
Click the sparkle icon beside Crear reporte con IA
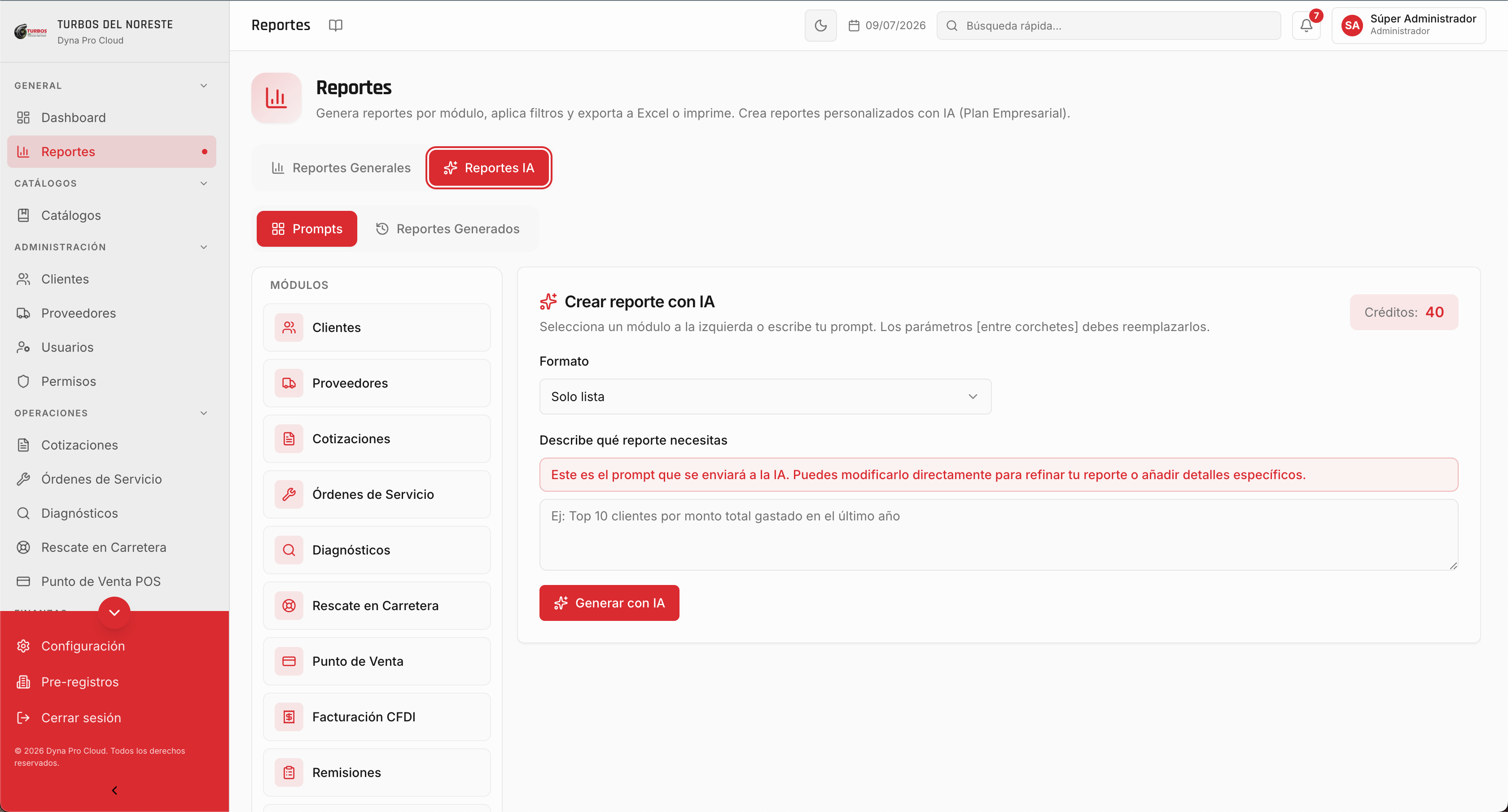click(548, 302)
